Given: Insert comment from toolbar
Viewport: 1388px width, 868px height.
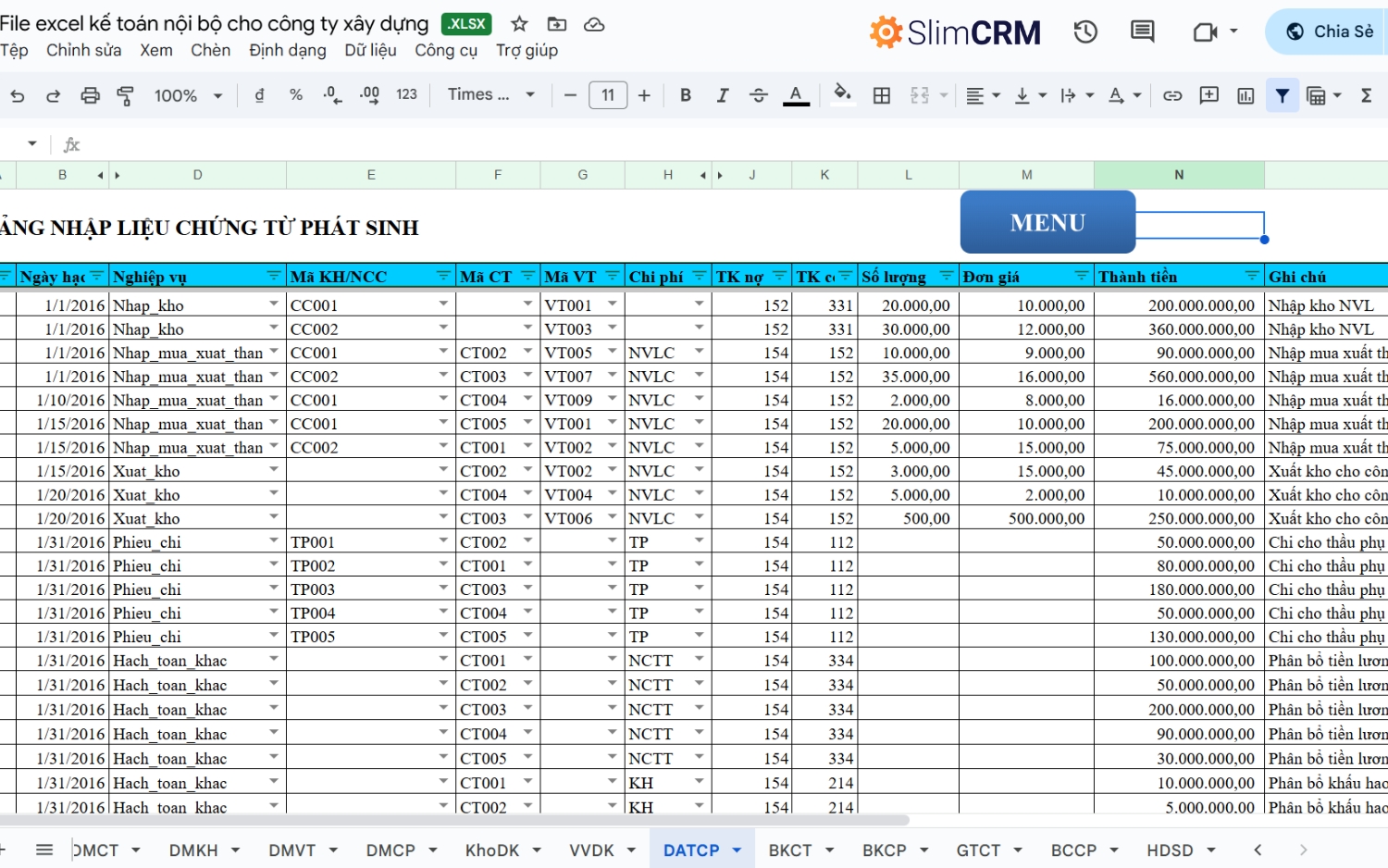Looking at the screenshot, I should click(1208, 94).
